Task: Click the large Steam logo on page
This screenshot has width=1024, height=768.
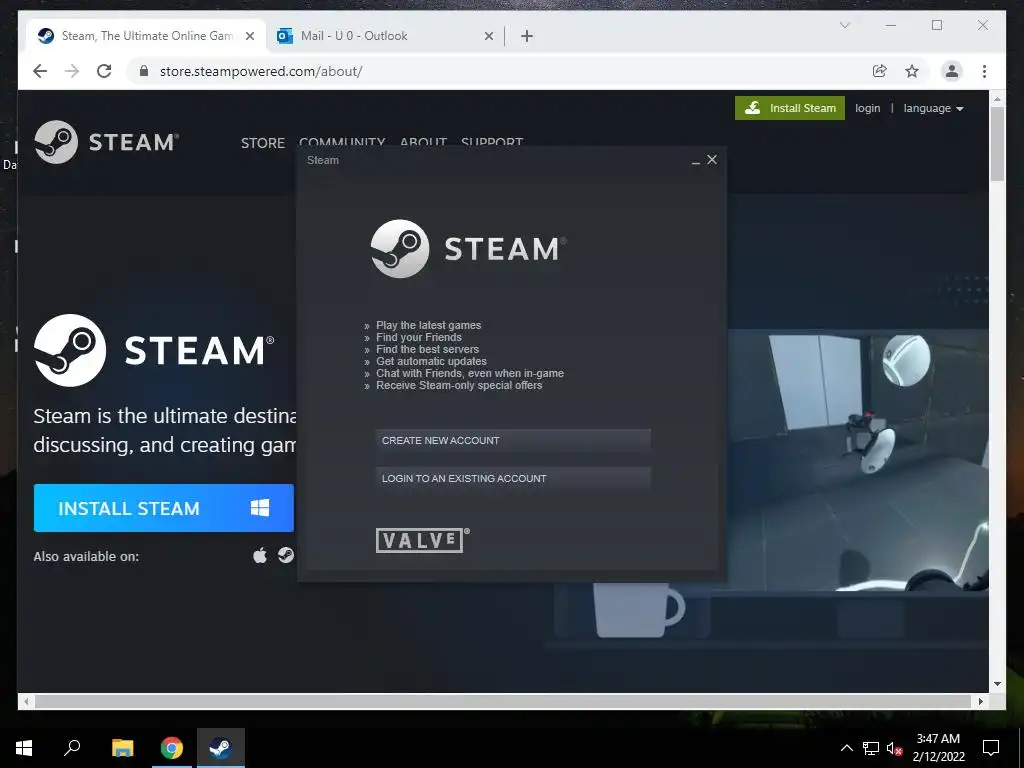Action: [x=154, y=350]
